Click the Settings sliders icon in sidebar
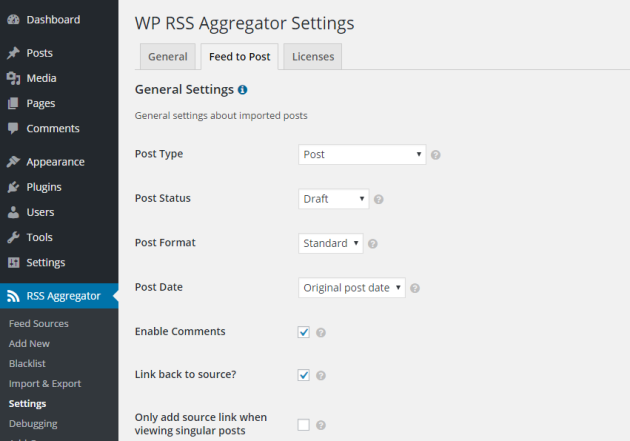Screen dimensions: 630x441 pos(13,262)
